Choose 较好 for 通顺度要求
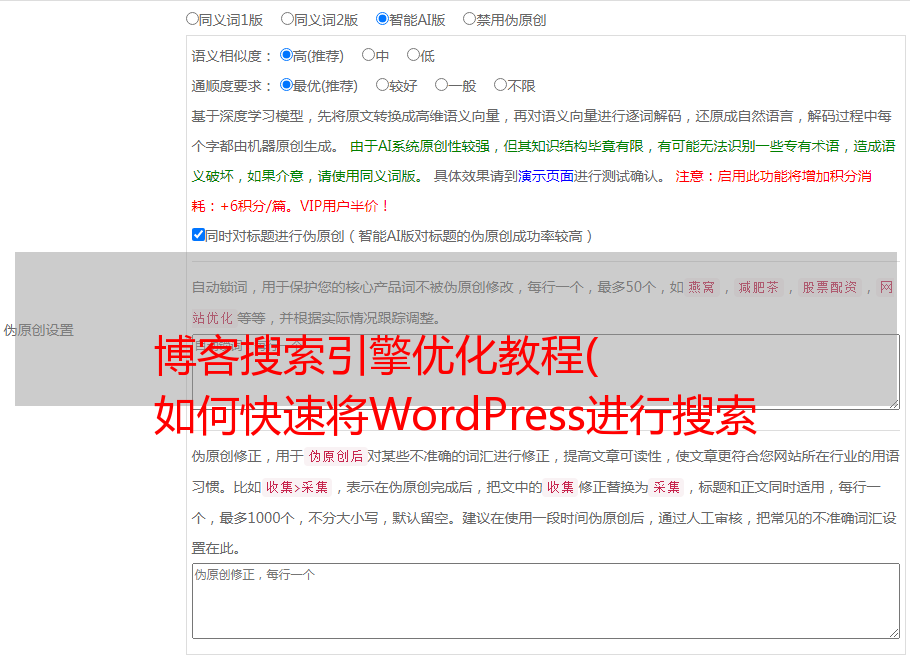The image size is (911, 658). point(382,85)
